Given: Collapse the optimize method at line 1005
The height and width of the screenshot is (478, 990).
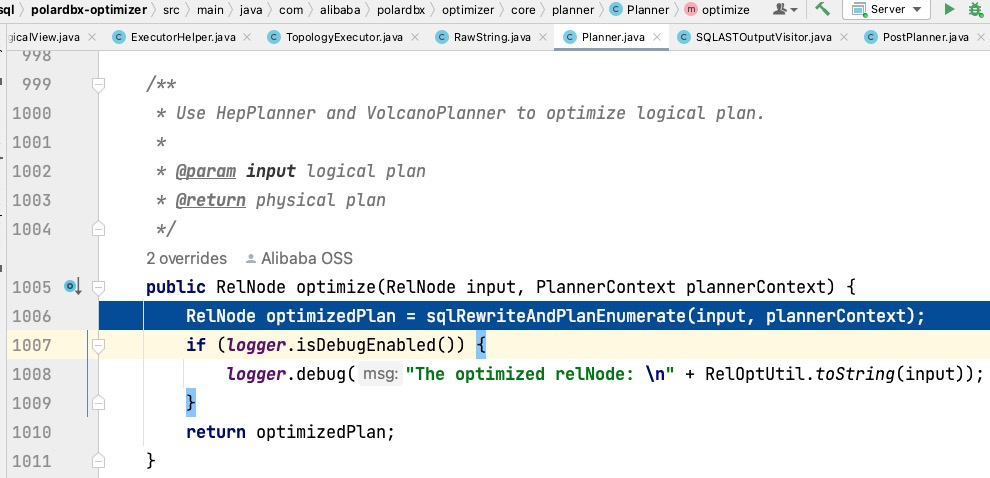Looking at the screenshot, I should pos(98,288).
